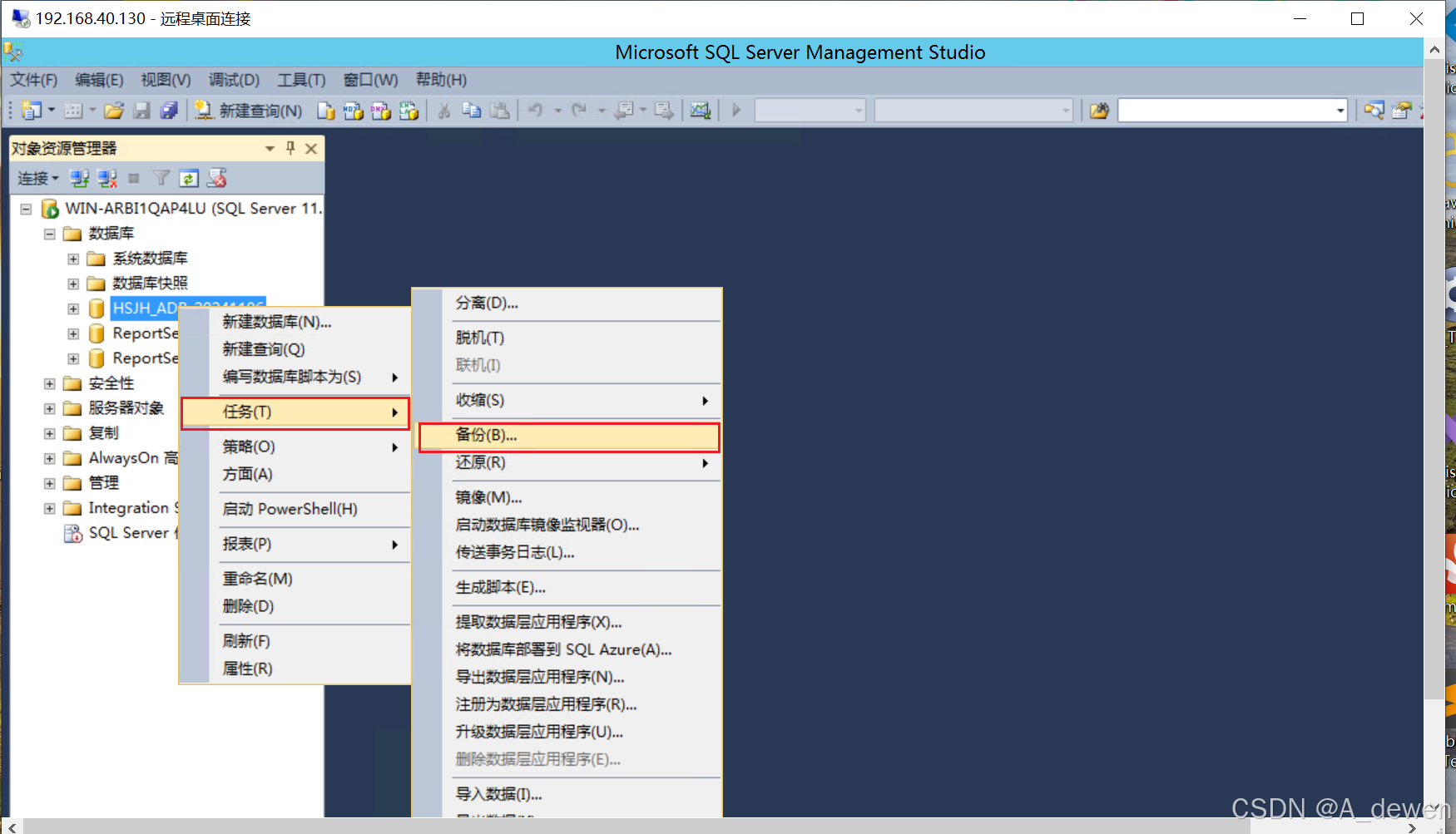Click the Disconnect server icon

point(106,178)
